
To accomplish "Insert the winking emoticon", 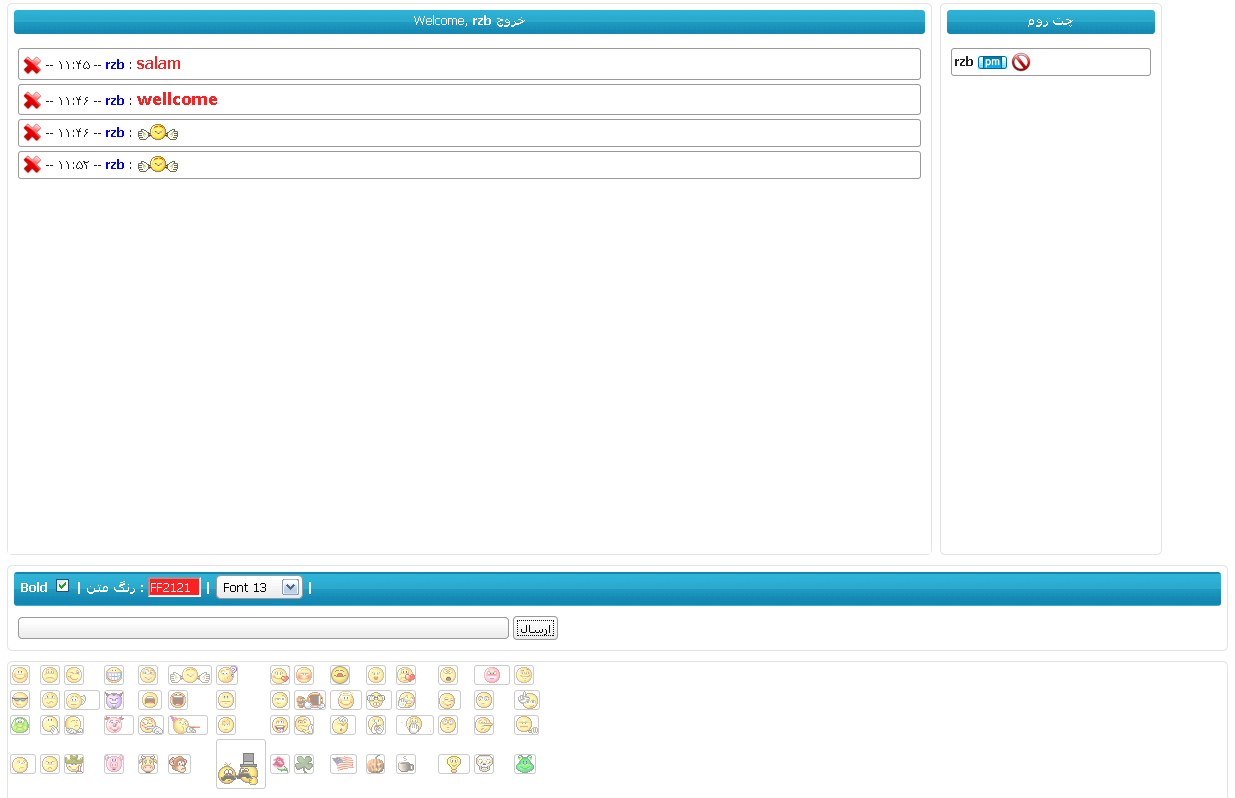I will click(x=74, y=675).
